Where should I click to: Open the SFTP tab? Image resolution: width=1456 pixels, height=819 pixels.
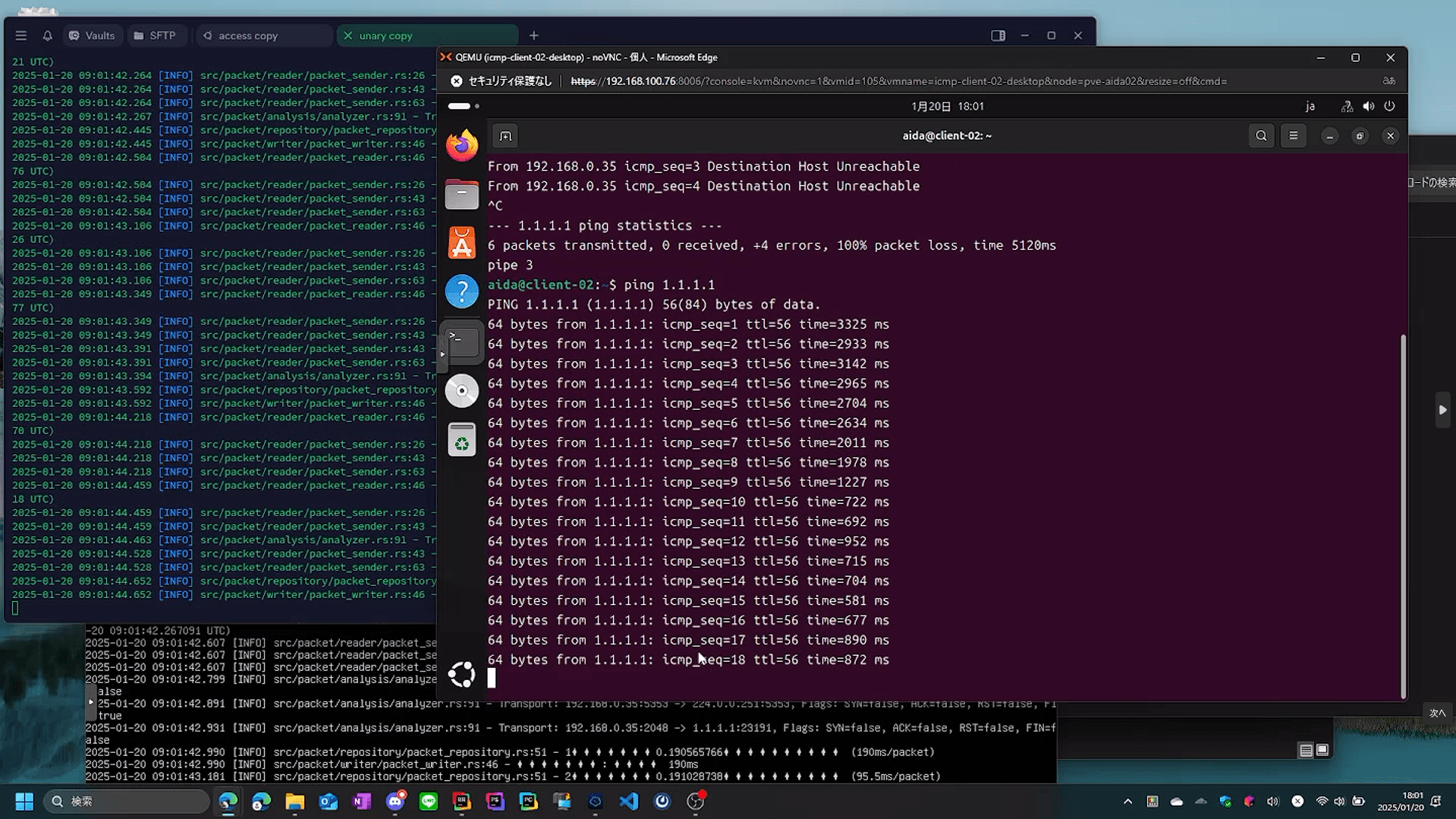click(x=156, y=36)
